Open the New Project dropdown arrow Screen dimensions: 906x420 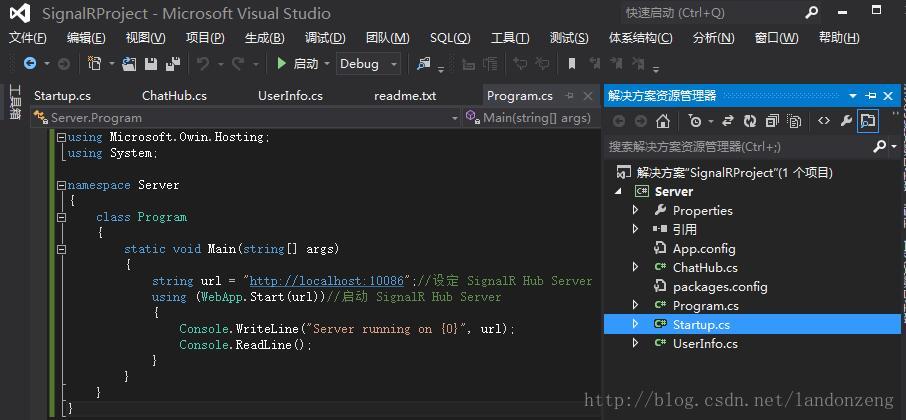[x=112, y=64]
